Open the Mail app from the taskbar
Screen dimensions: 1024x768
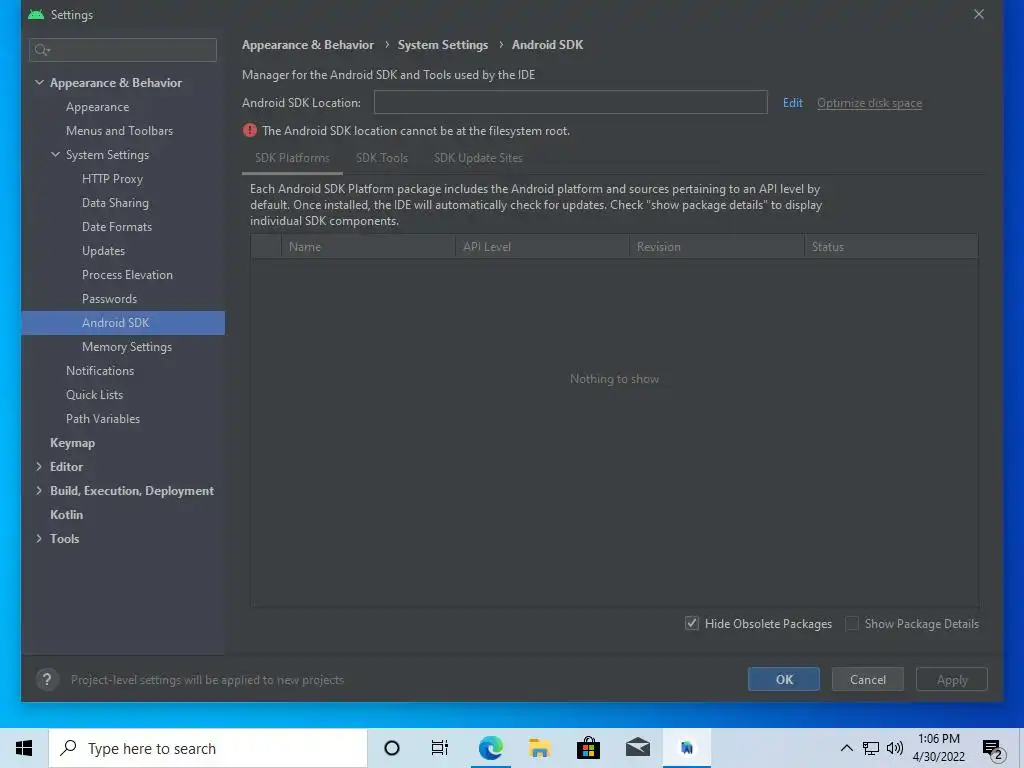click(x=638, y=748)
